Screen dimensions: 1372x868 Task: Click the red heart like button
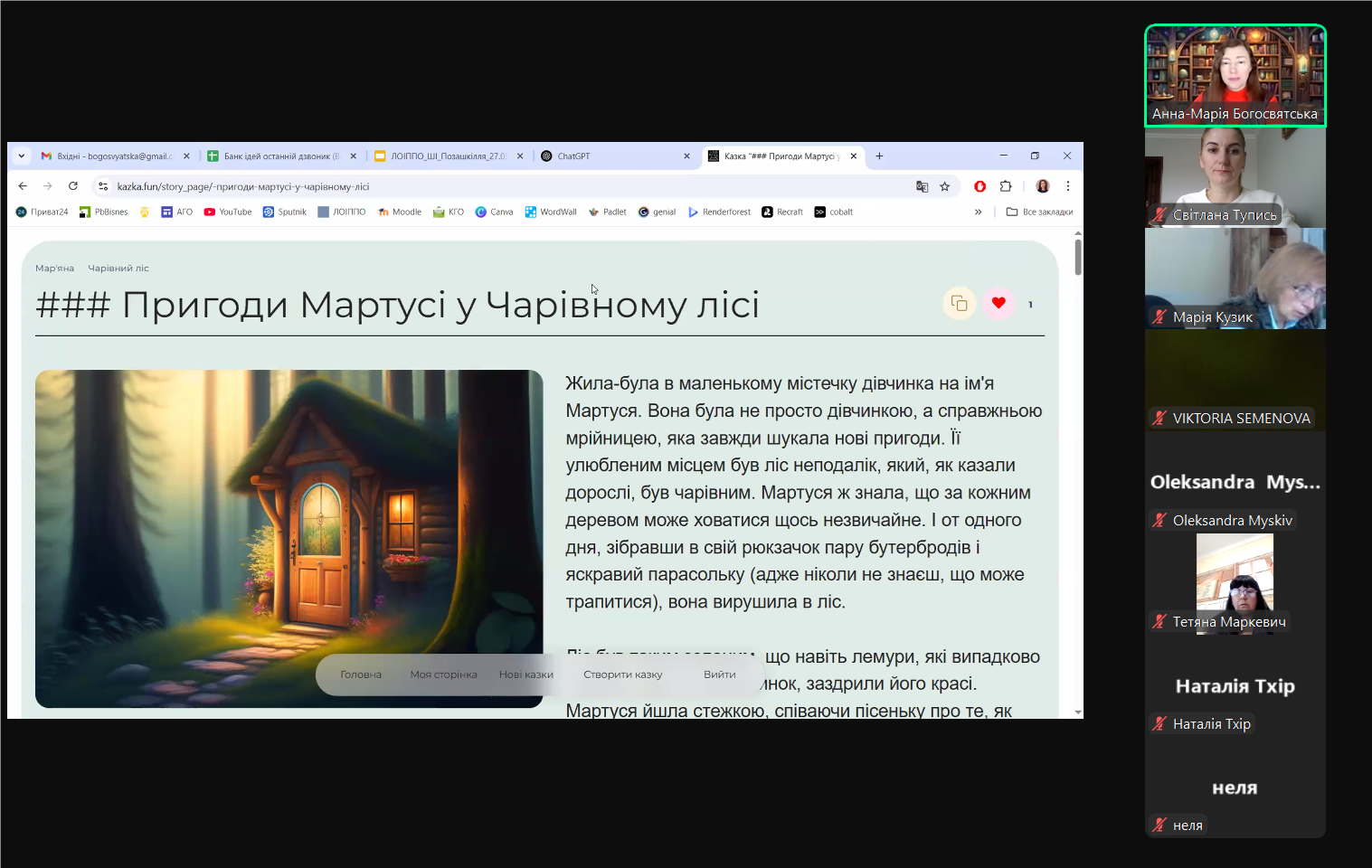click(x=998, y=304)
